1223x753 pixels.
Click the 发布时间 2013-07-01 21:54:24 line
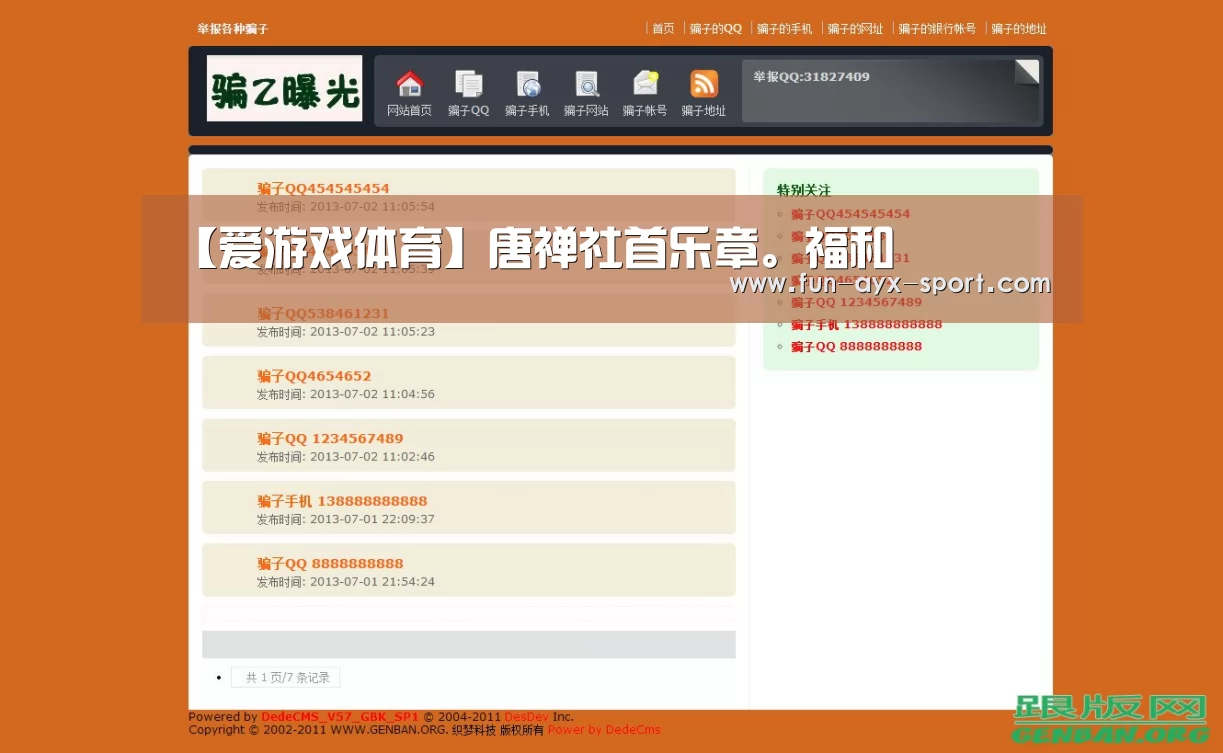(x=346, y=582)
